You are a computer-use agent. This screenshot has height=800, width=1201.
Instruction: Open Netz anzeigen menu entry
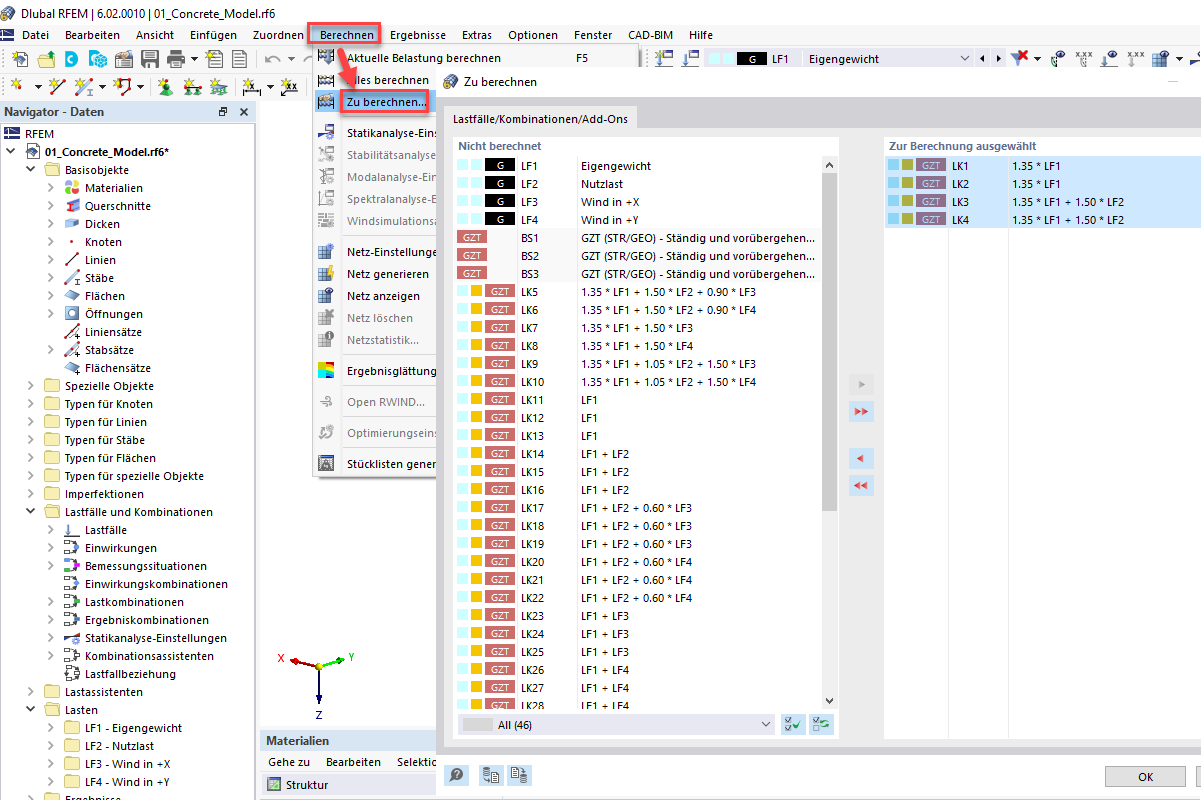(383, 296)
